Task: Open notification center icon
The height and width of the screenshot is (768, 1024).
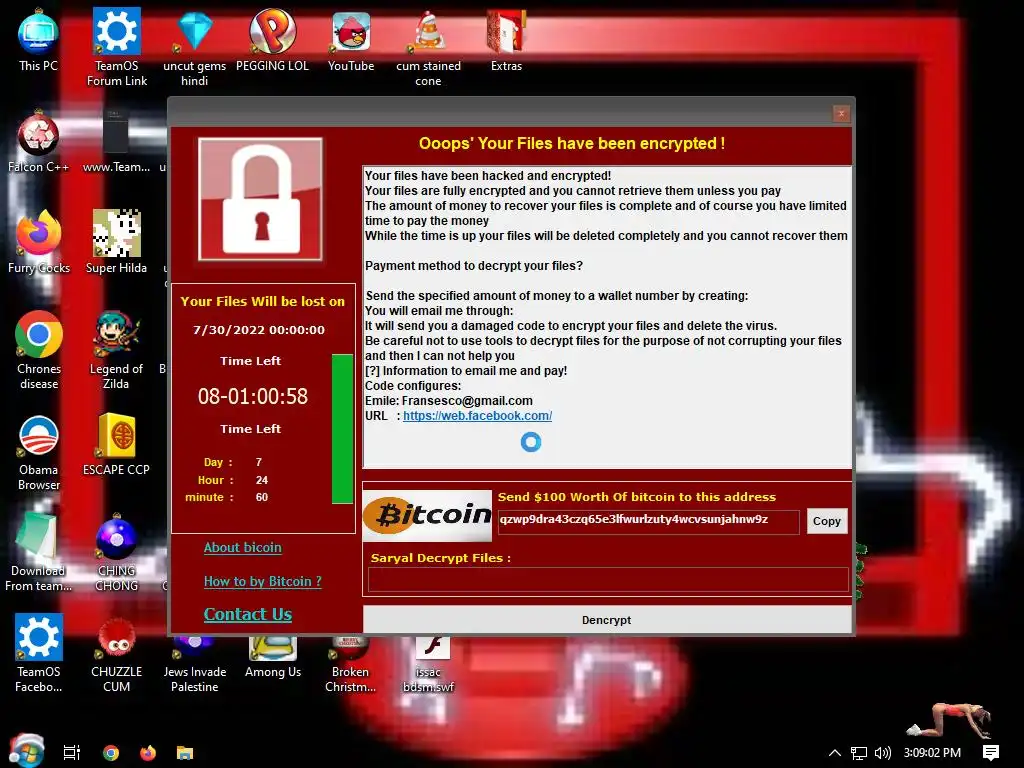Action: coord(991,753)
